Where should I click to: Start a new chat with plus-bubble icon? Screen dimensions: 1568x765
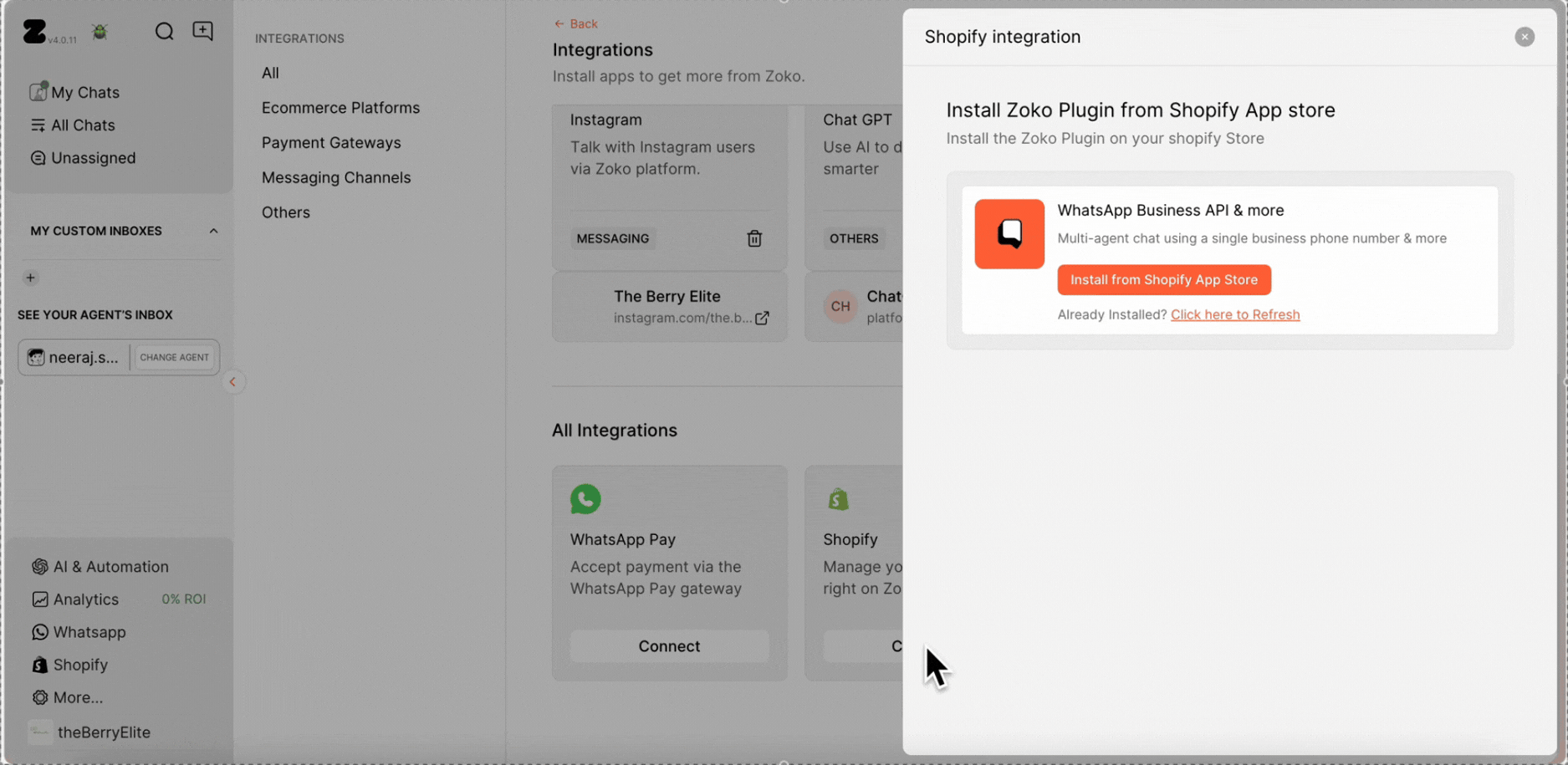coord(203,31)
